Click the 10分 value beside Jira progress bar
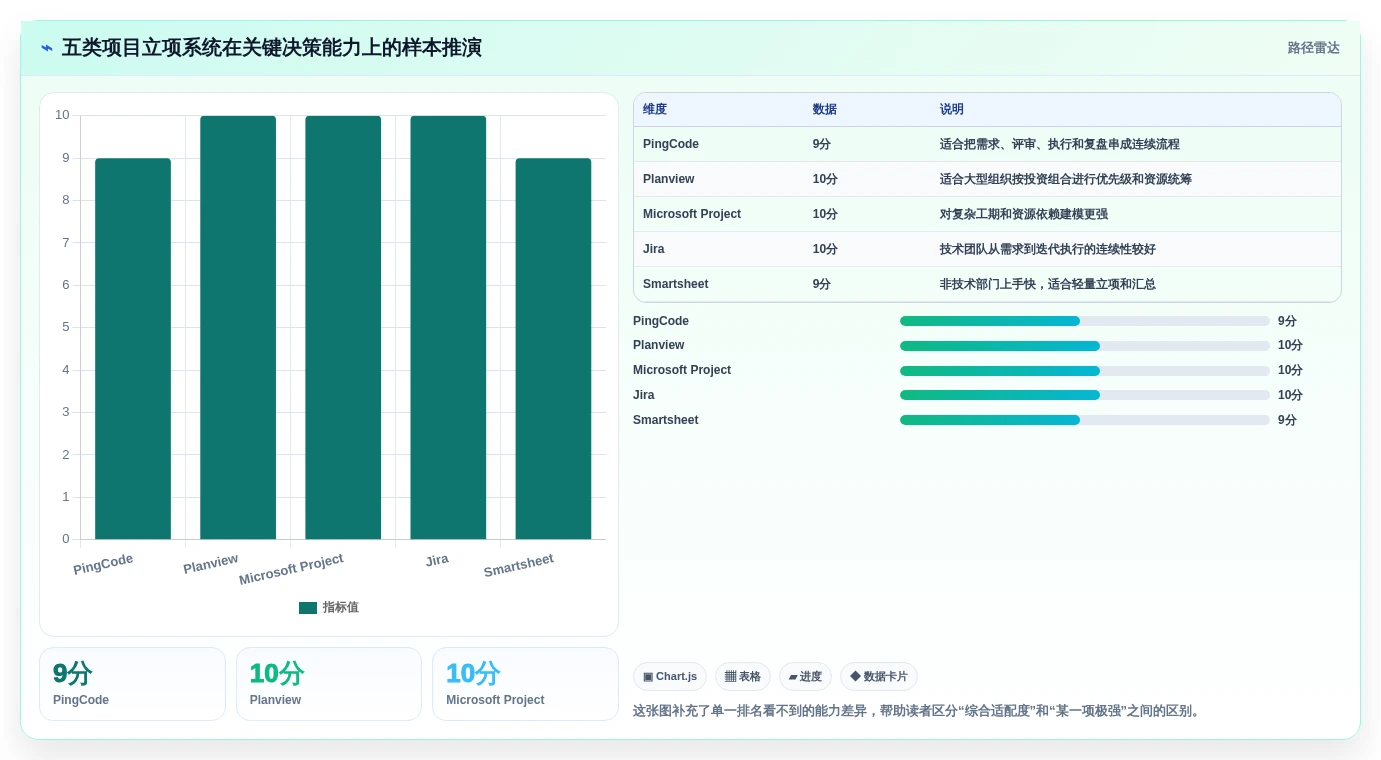Image resolution: width=1381 pixels, height=760 pixels. tap(1290, 395)
